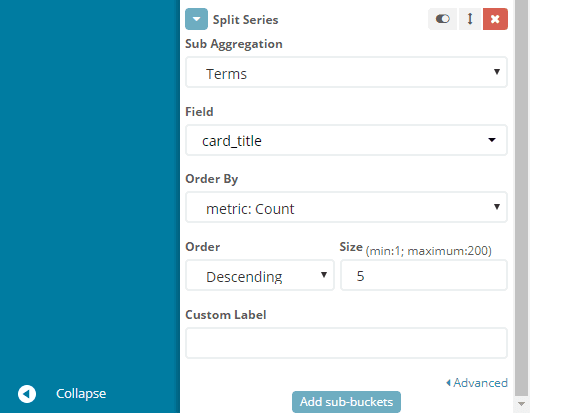The height and width of the screenshot is (413, 565).
Task: Click the Add sub-buckets button
Action: point(346,401)
